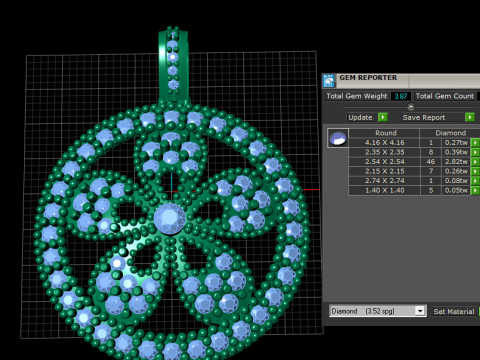Click green arrow for 2.74 X 2.74 row

(x=475, y=181)
